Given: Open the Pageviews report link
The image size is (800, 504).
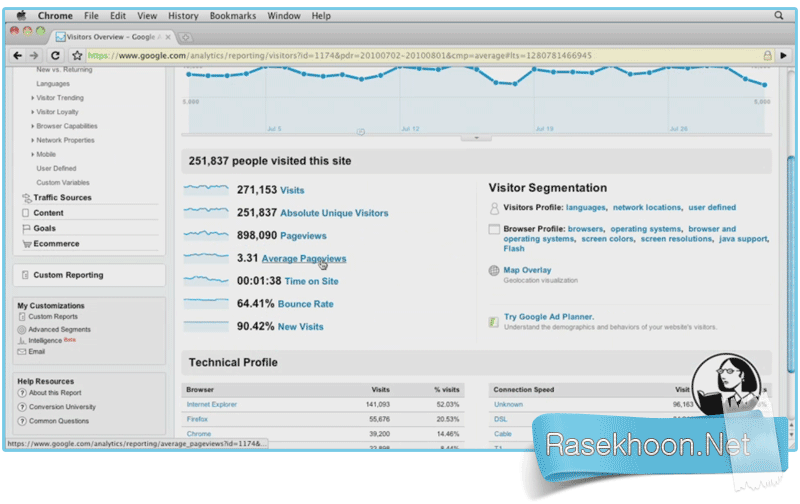Looking at the screenshot, I should tap(303, 236).
